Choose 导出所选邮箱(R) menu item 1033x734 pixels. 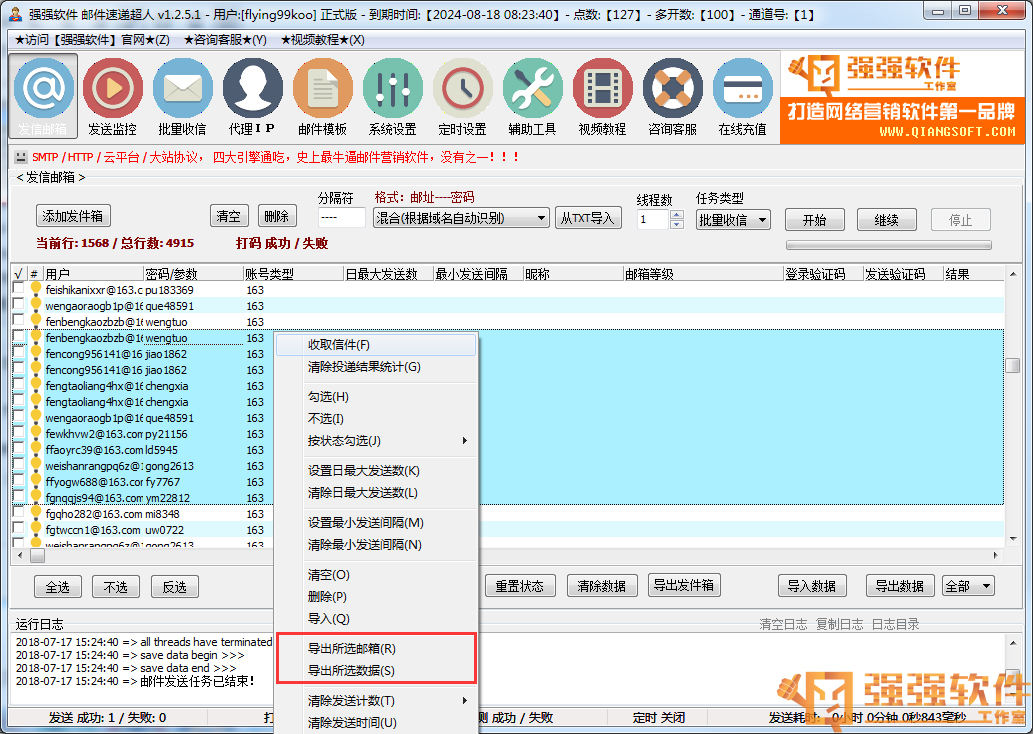pyautogui.click(x=376, y=648)
